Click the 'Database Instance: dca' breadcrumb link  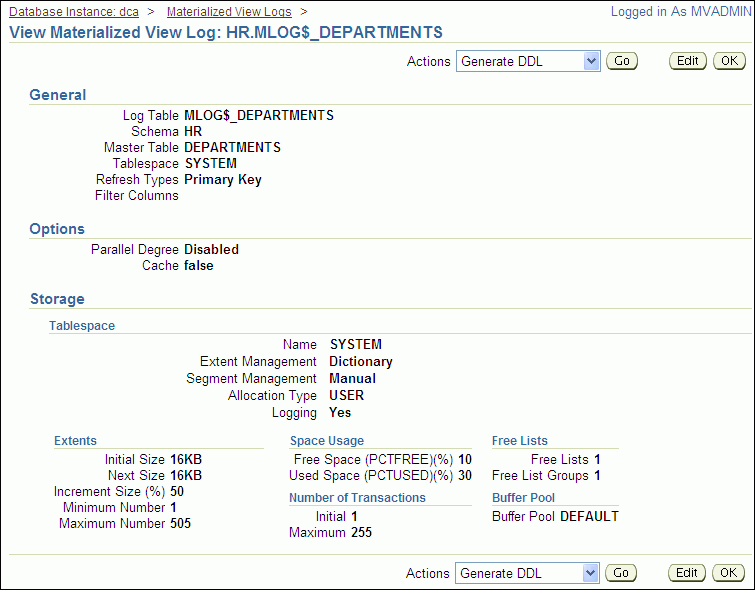click(x=73, y=12)
